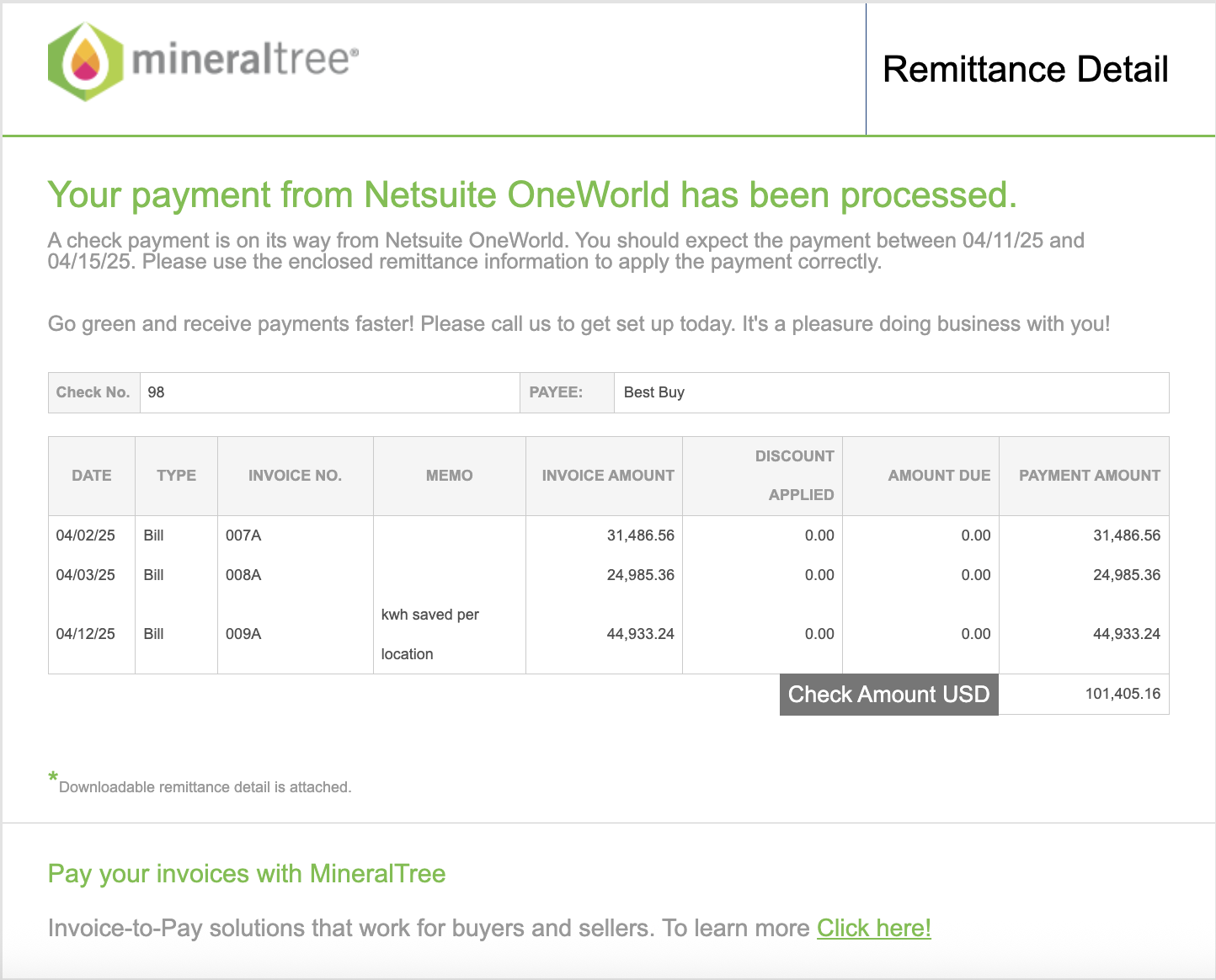Image resolution: width=1216 pixels, height=980 pixels.
Task: Click the MineralTree hexagon logo icon
Action: click(86, 61)
